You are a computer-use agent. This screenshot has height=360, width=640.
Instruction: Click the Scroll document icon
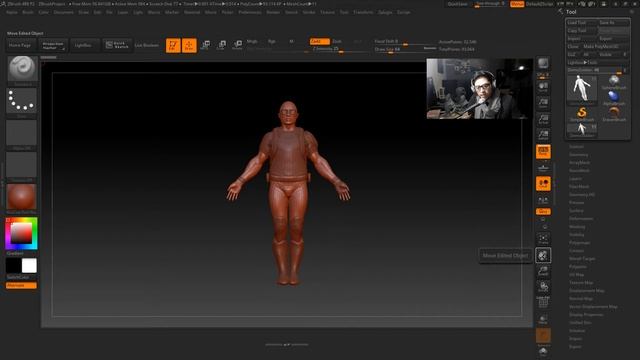point(543,86)
